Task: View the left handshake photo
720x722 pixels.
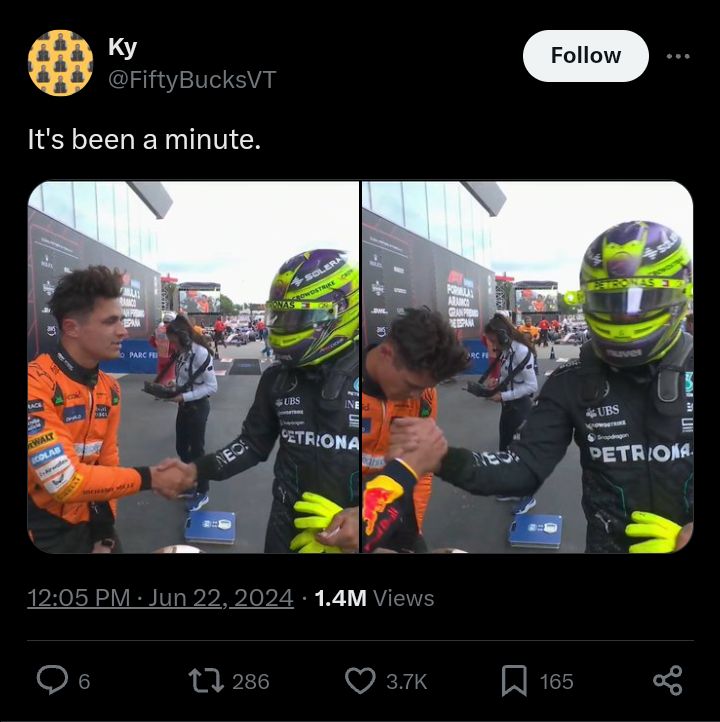Action: point(193,367)
